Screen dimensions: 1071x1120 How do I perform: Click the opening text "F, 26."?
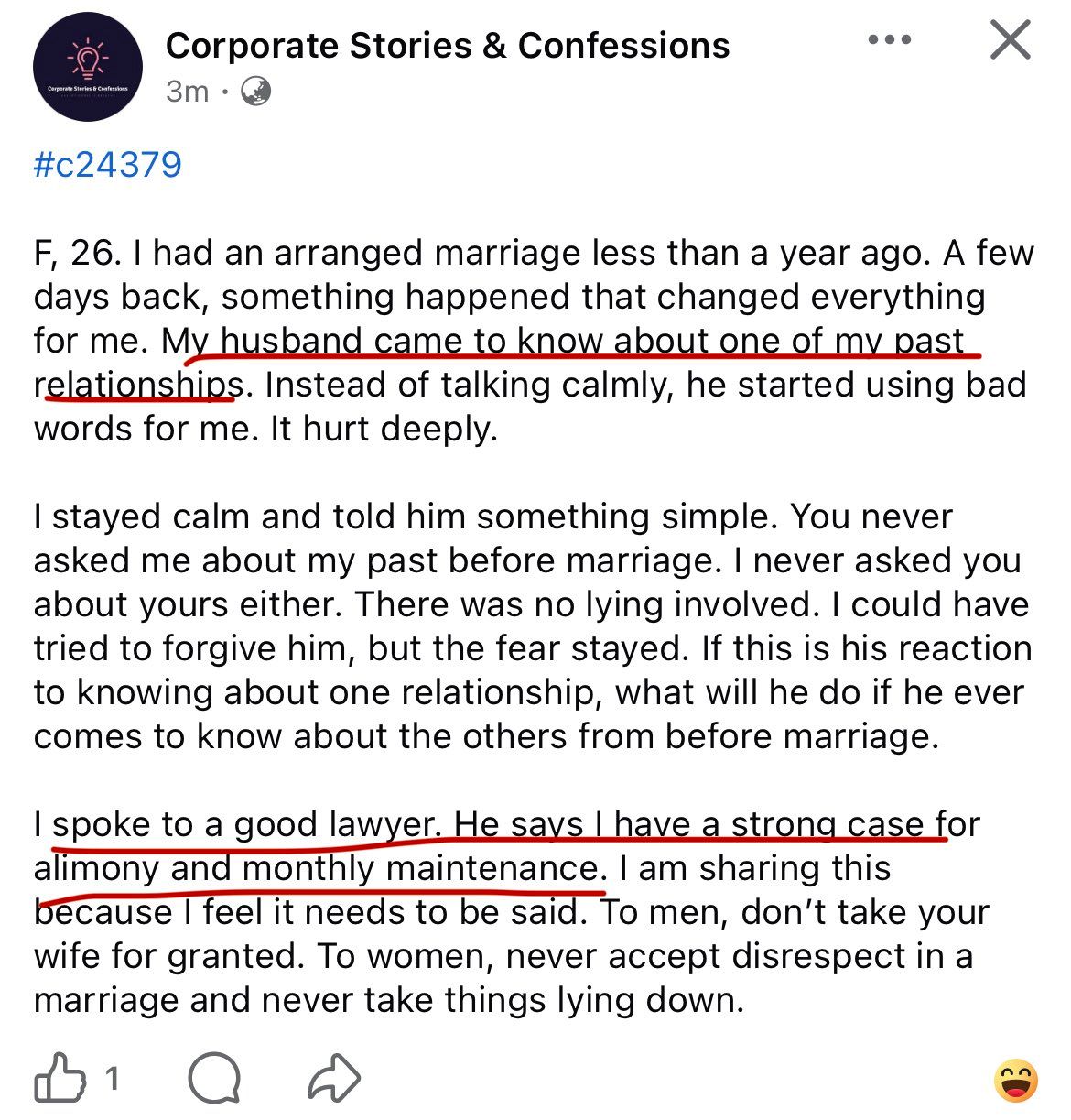(x=77, y=253)
